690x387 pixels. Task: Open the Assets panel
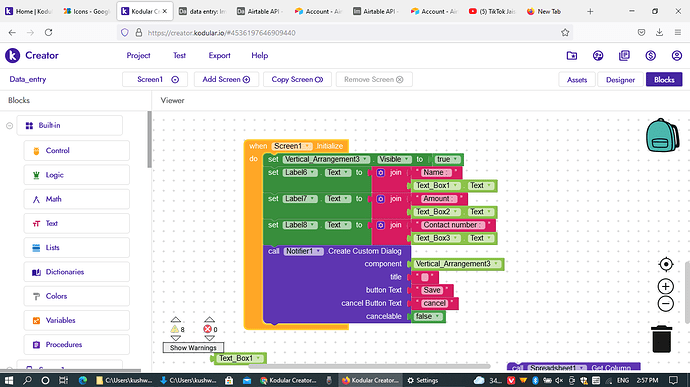577,80
